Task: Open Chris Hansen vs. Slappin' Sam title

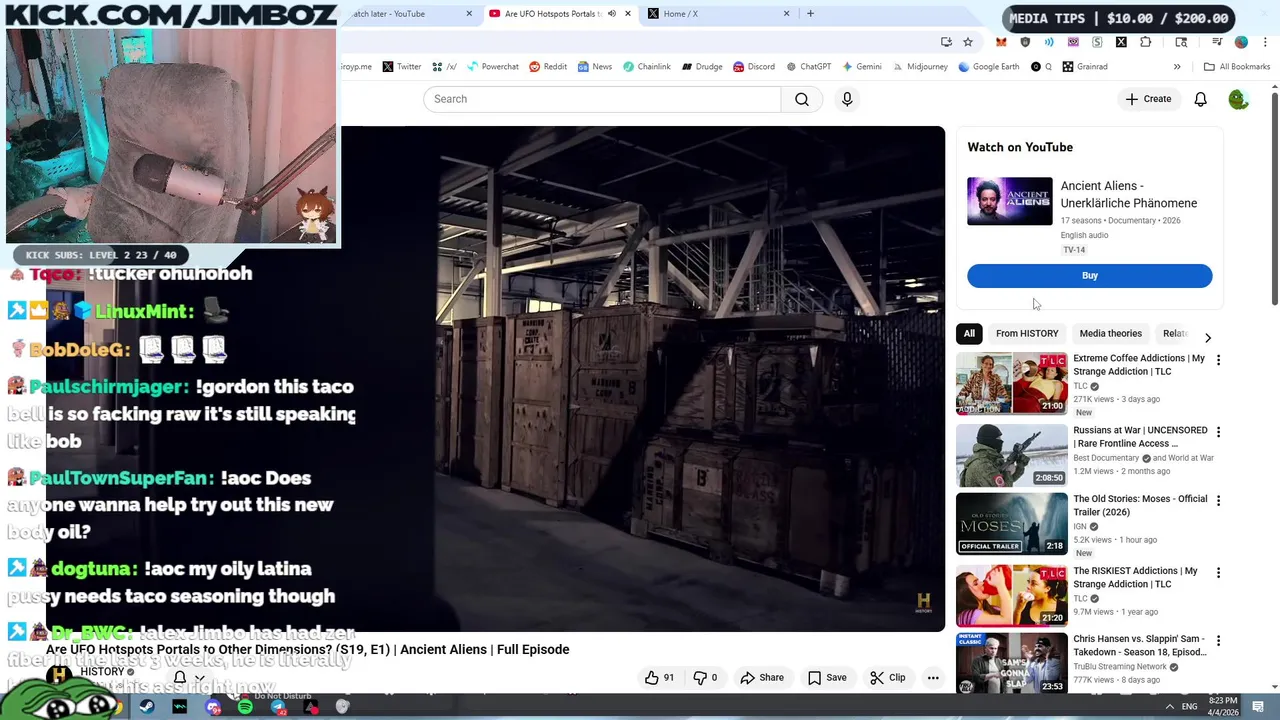Action: point(1140,645)
